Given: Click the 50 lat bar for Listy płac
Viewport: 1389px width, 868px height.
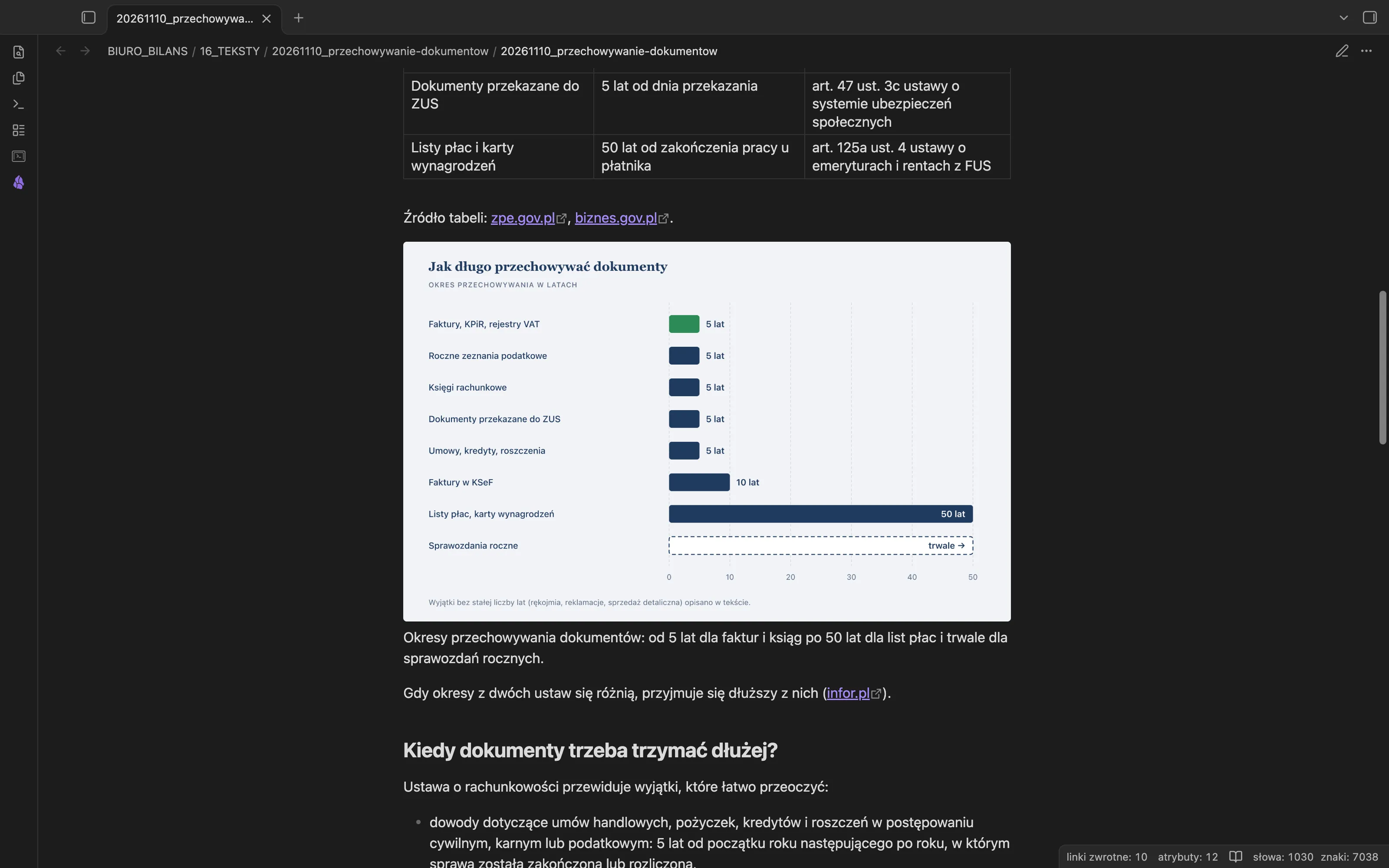Looking at the screenshot, I should (x=821, y=514).
